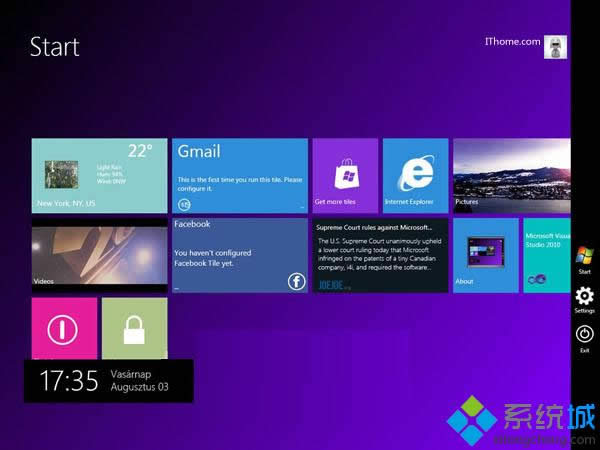Launch Microsoft Visual Studio 2010 tile
This screenshot has height=450, width=600.
pos(547,256)
